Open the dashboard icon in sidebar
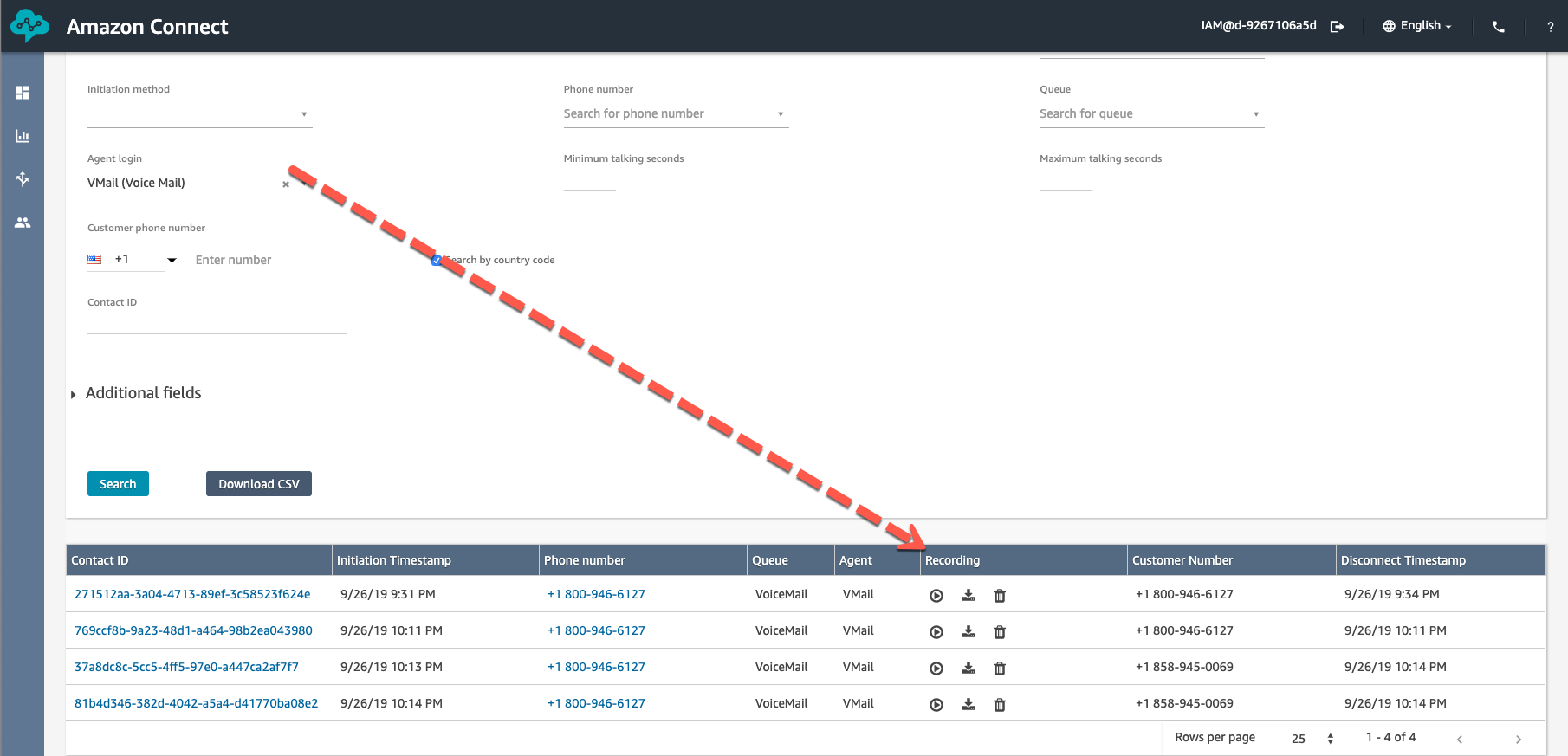1568x756 pixels. coord(23,93)
